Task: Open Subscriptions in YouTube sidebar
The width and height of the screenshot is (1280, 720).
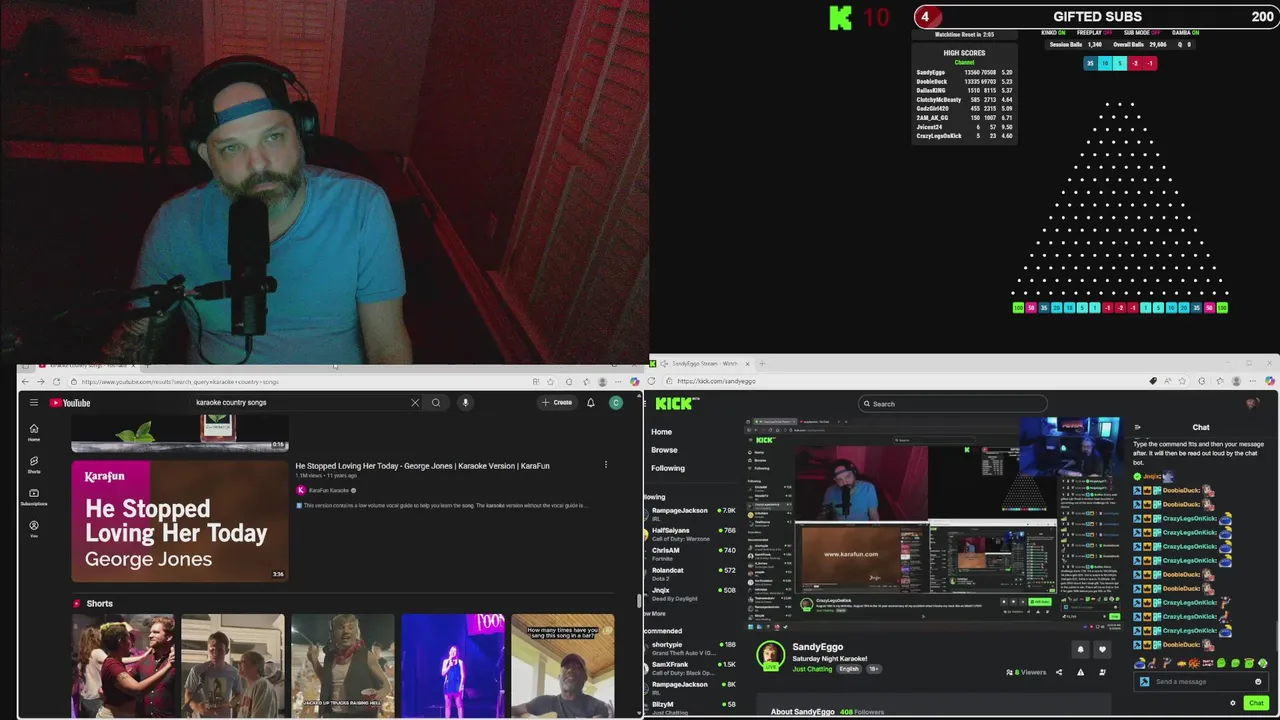Action: 34,497
